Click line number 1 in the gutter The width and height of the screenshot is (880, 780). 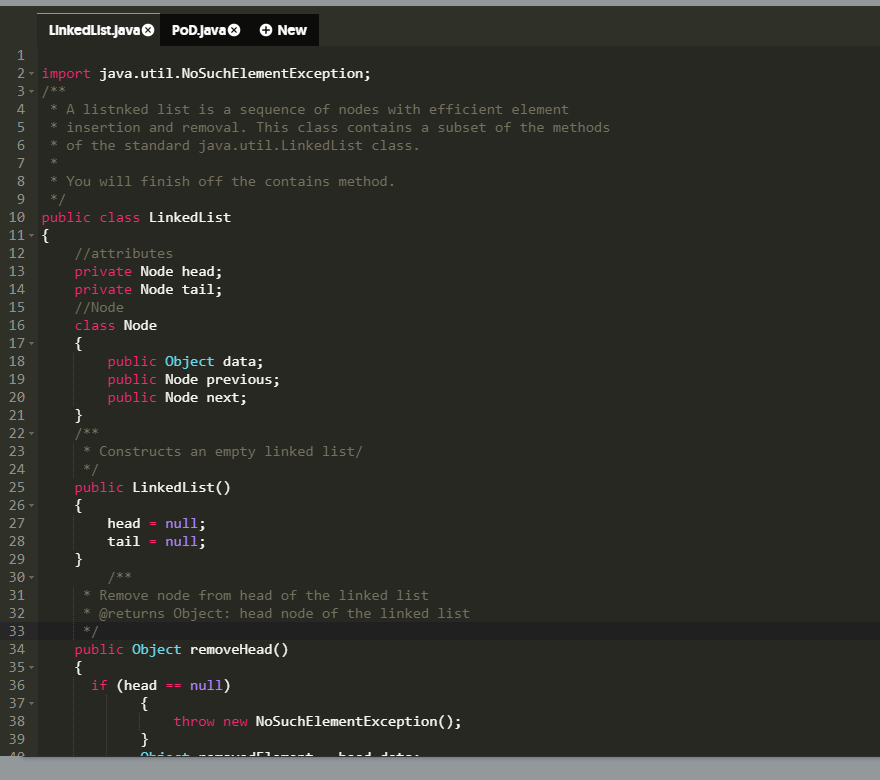pyautogui.click(x=21, y=56)
